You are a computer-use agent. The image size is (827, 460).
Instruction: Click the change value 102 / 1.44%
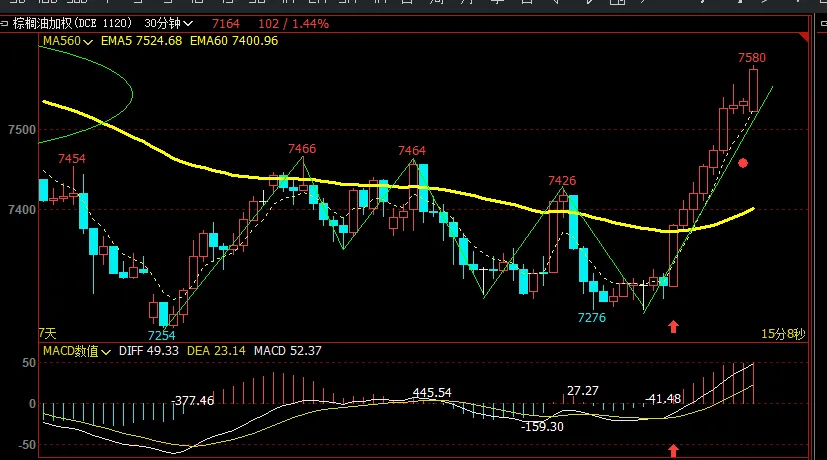(293, 24)
